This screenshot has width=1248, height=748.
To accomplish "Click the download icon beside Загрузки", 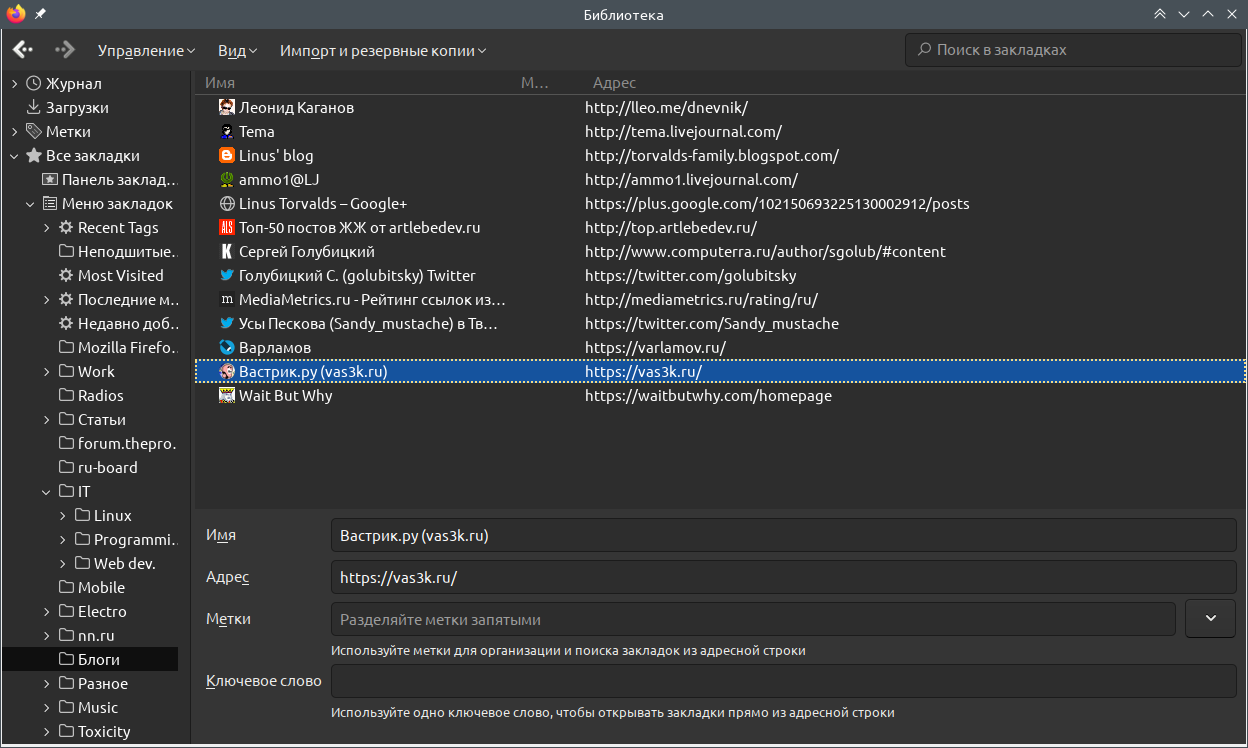I will coord(34,107).
